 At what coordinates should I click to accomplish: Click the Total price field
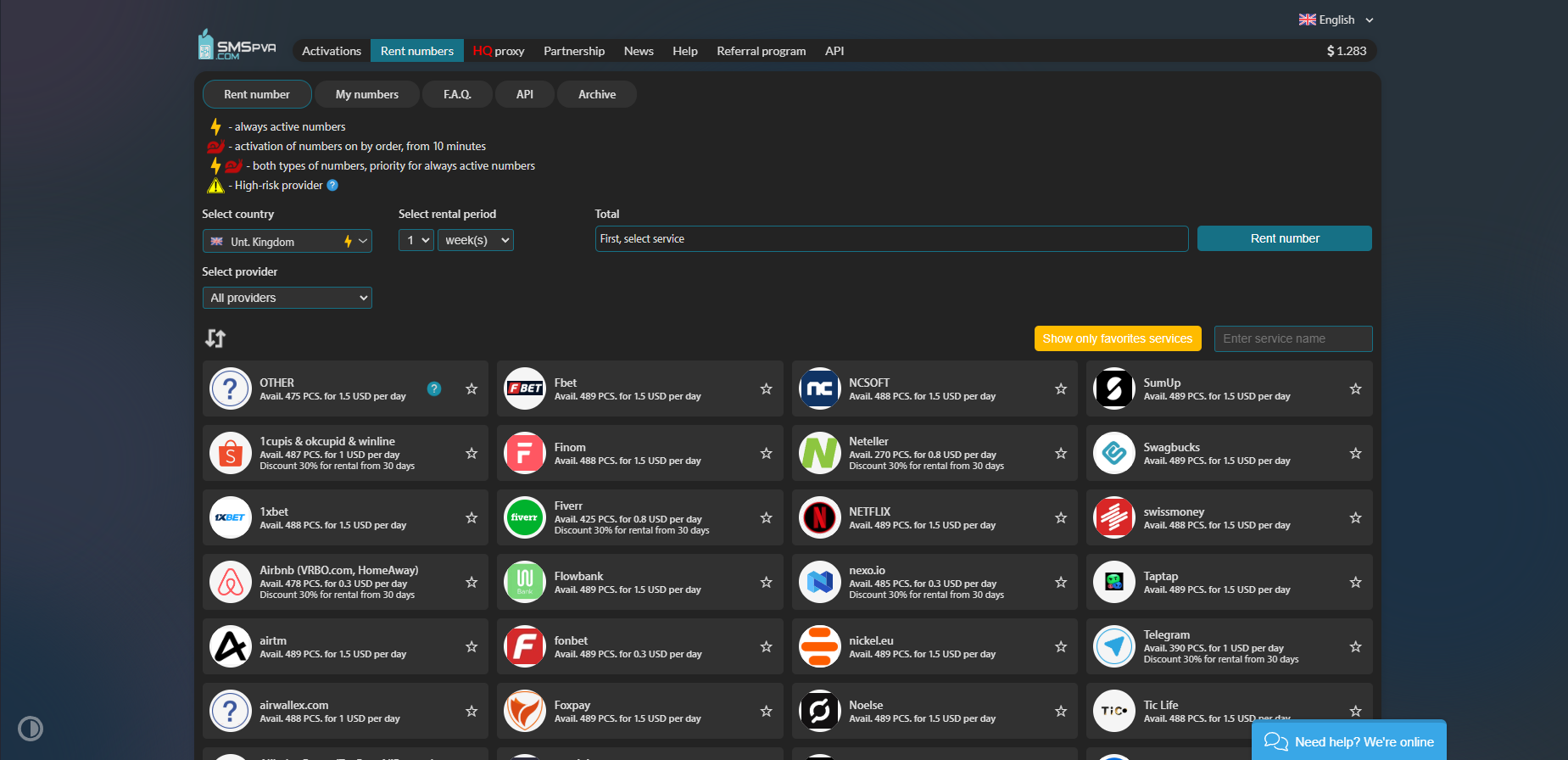[891, 238]
